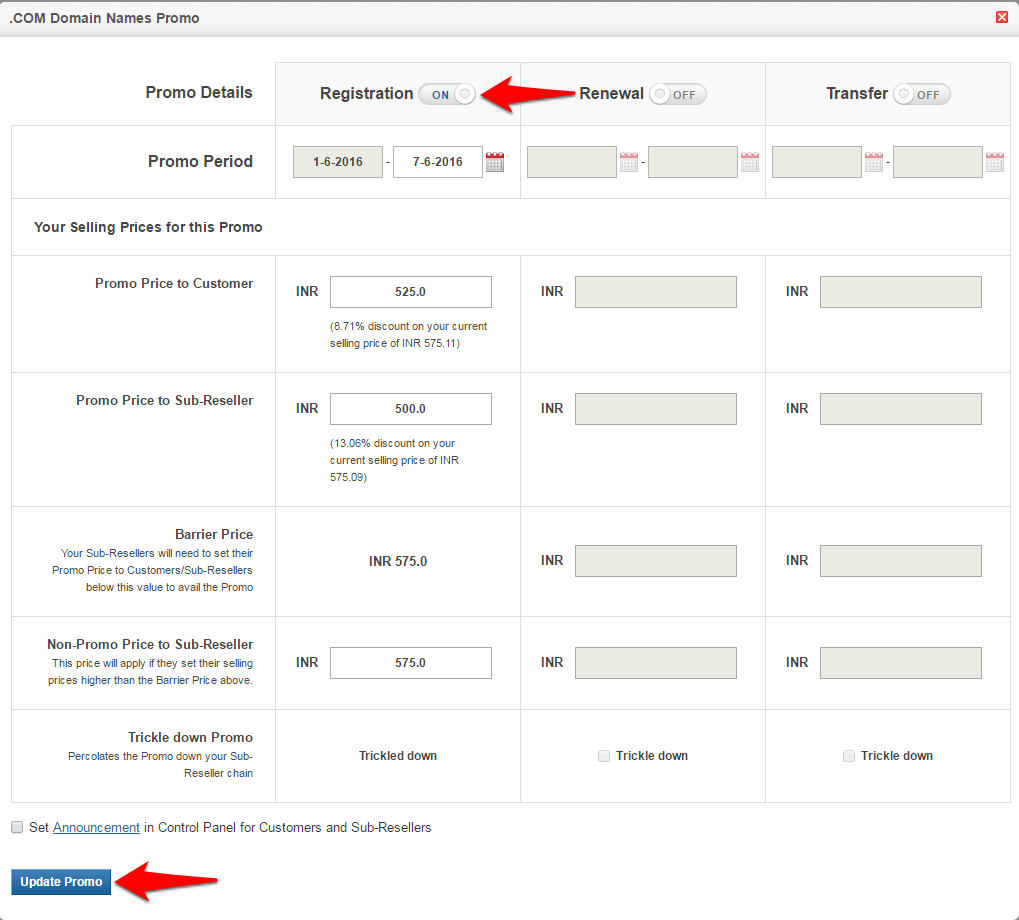The width and height of the screenshot is (1019, 920).
Task: Open the Registration end date calendar icon
Action: coord(495,162)
